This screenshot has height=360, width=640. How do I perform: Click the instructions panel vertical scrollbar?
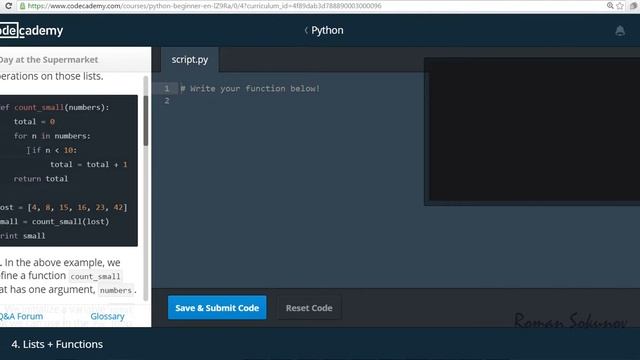click(146, 121)
